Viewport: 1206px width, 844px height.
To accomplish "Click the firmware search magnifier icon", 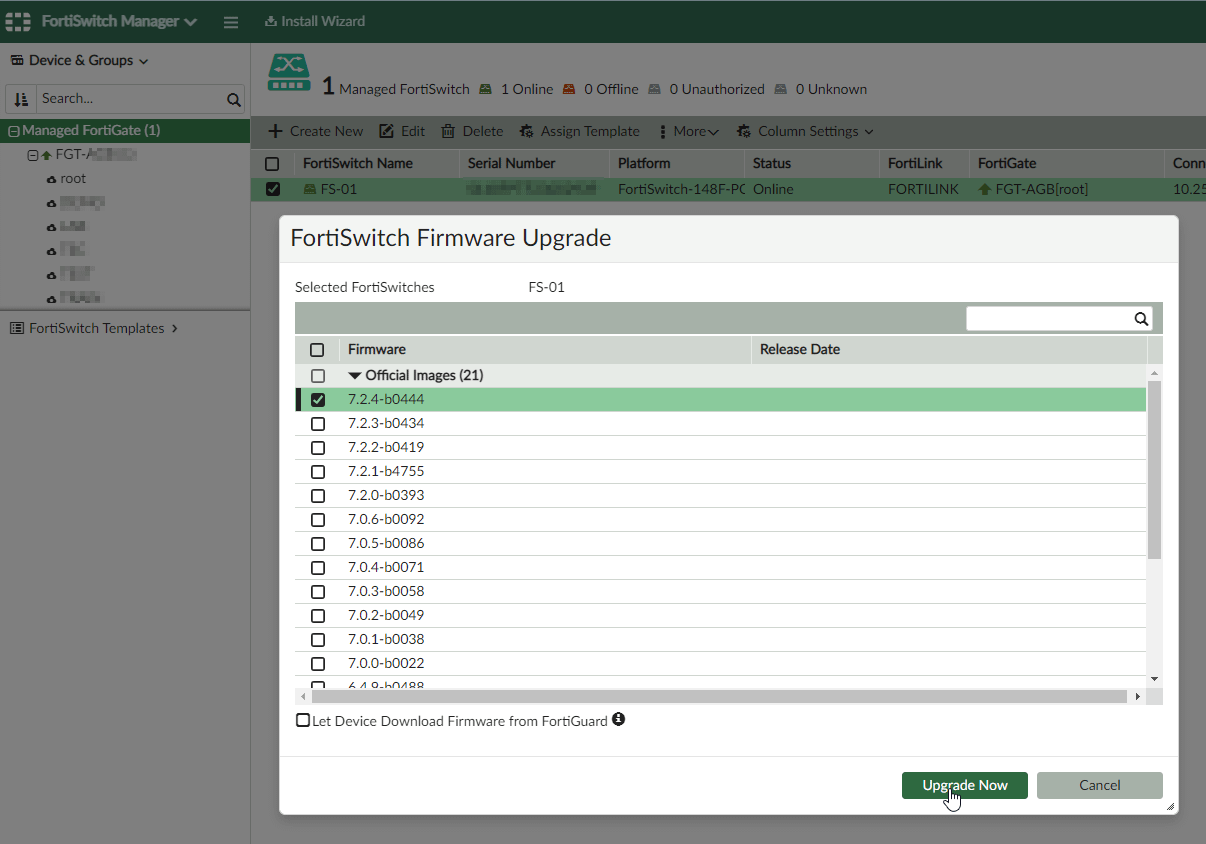I will (x=1140, y=319).
